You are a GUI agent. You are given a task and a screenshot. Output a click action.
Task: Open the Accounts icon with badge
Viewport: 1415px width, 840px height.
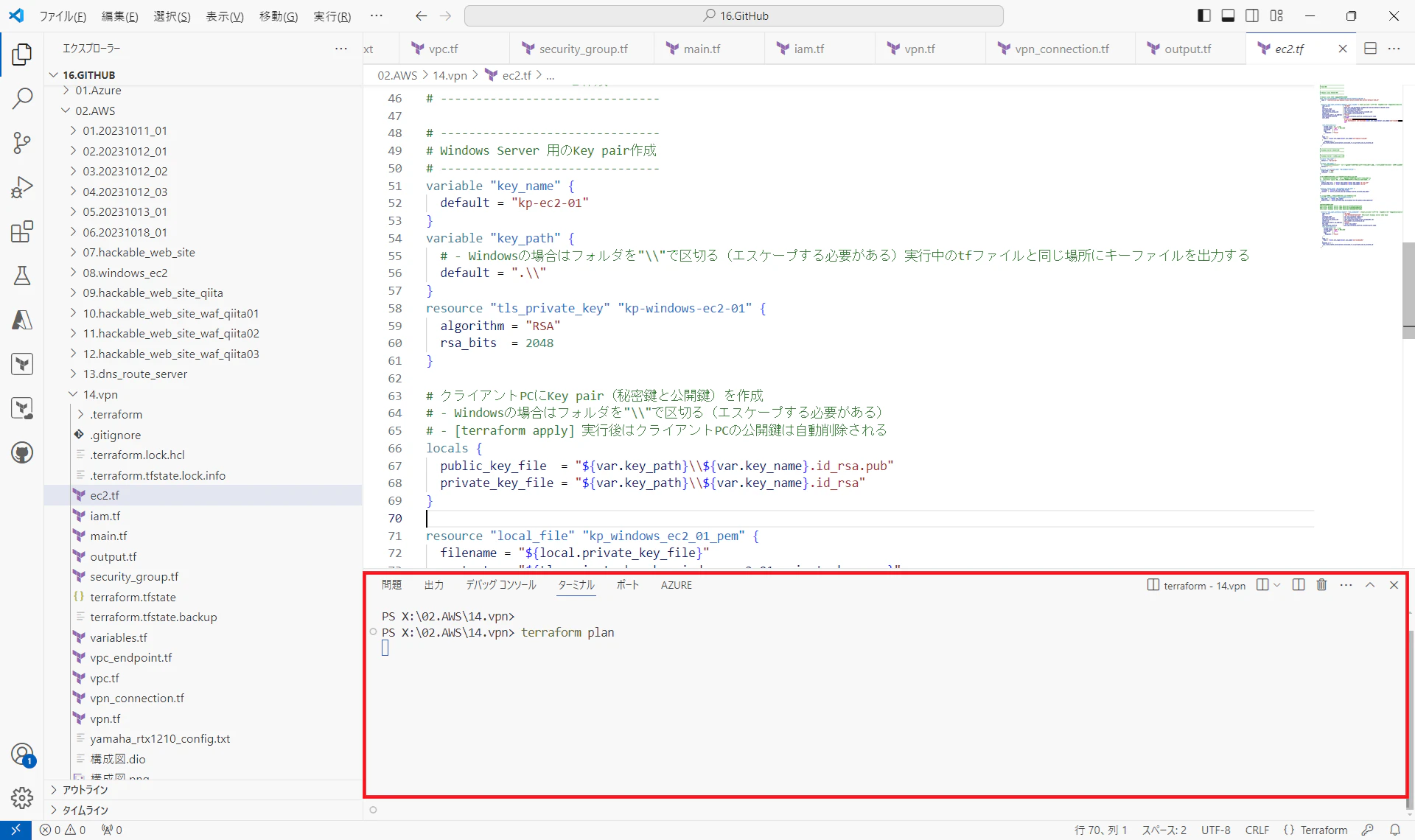point(22,754)
